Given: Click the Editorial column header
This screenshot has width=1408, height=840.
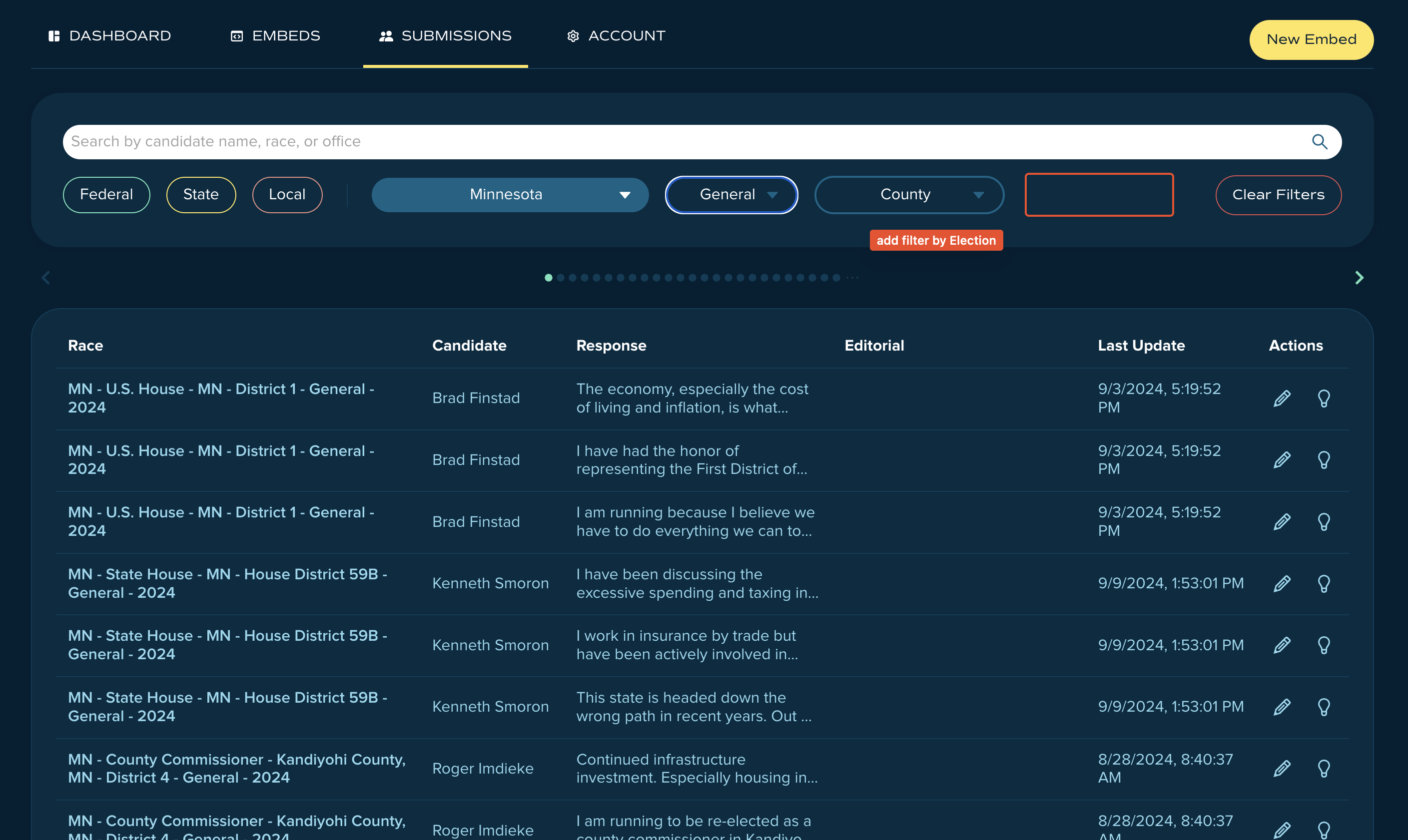Looking at the screenshot, I should (x=874, y=345).
